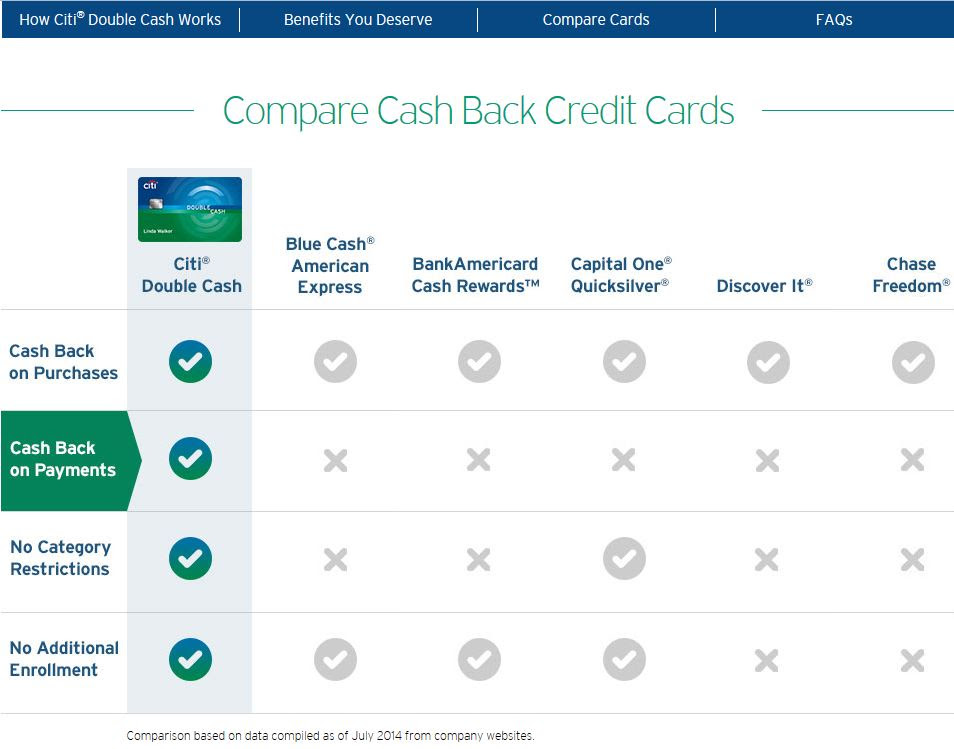Click BankAmericard checkmark for No Additional Enrollment
Viewport: 954px width, 749px height.
coord(479,660)
